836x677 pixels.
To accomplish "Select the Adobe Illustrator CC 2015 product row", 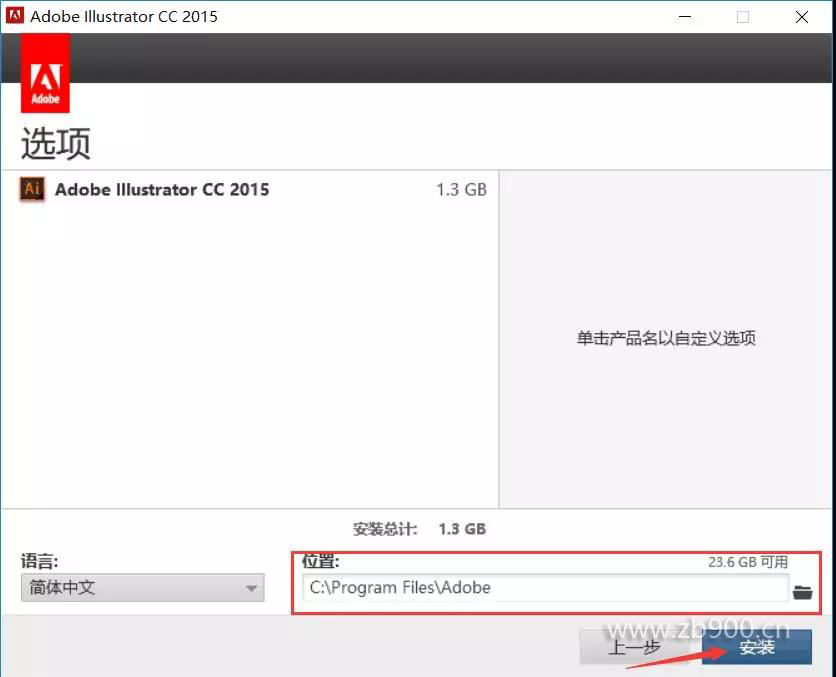I will point(251,189).
